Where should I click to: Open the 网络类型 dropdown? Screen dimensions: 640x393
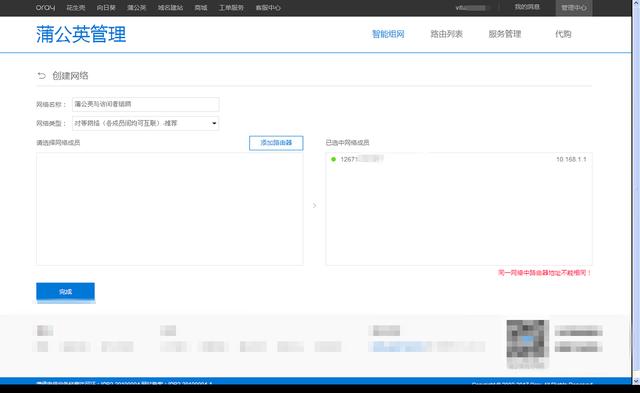click(145, 123)
